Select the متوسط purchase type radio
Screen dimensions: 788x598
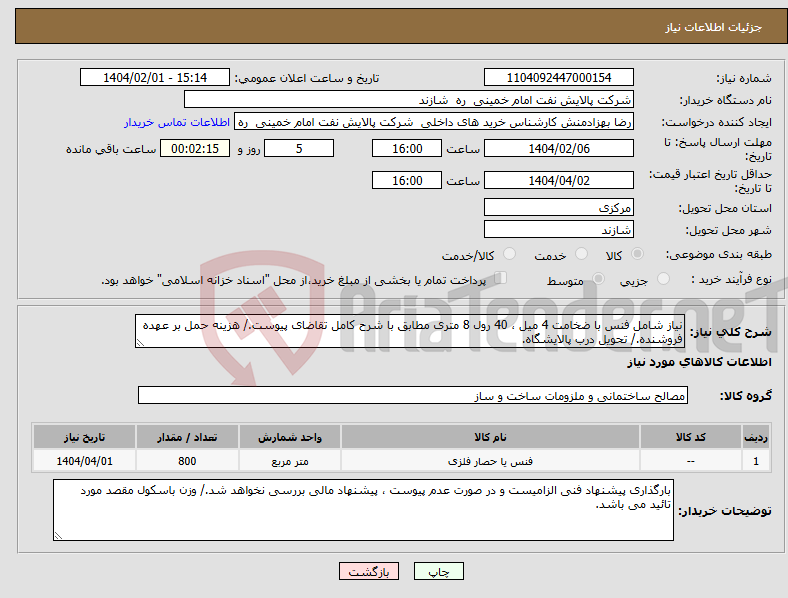[x=598, y=279]
